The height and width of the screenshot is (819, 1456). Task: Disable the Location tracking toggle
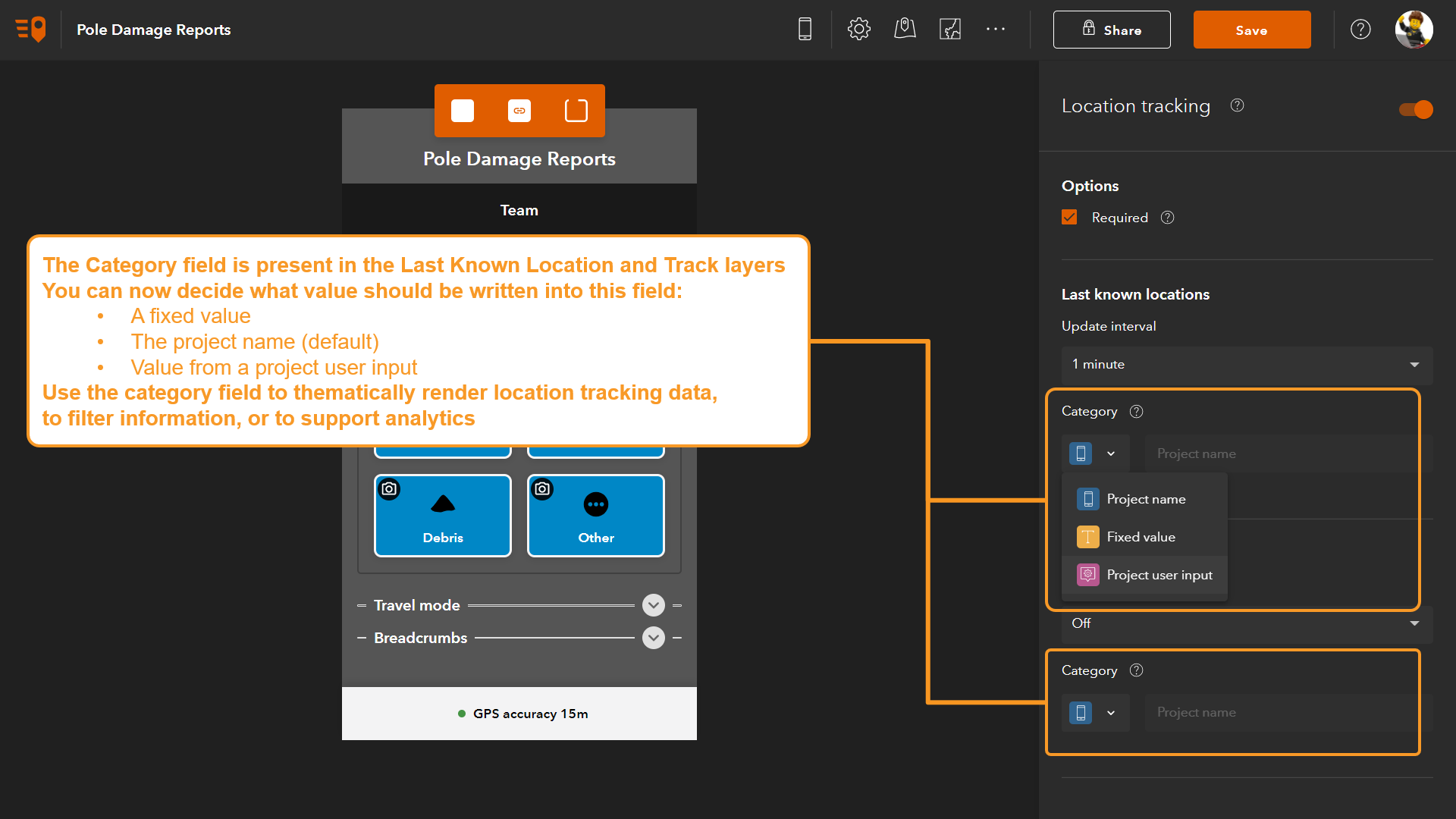coord(1415,109)
